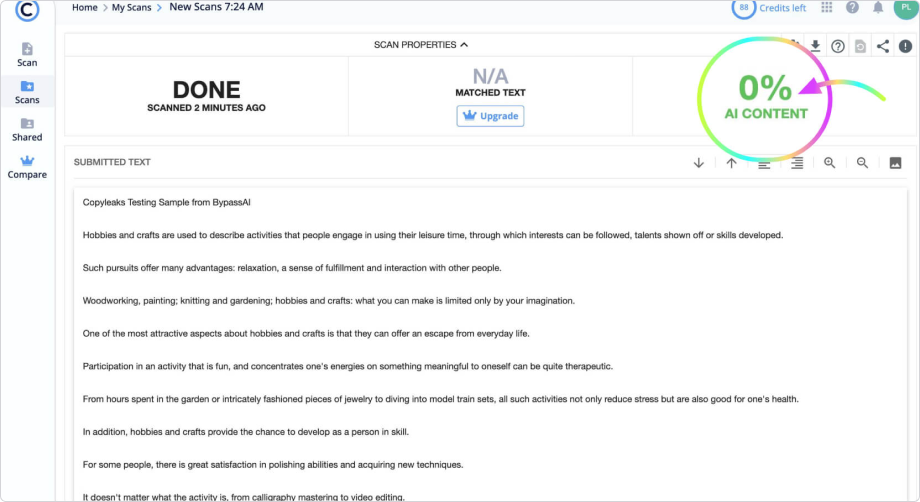Jump to next result with down arrow
The width and height of the screenshot is (920, 502).
click(699, 163)
